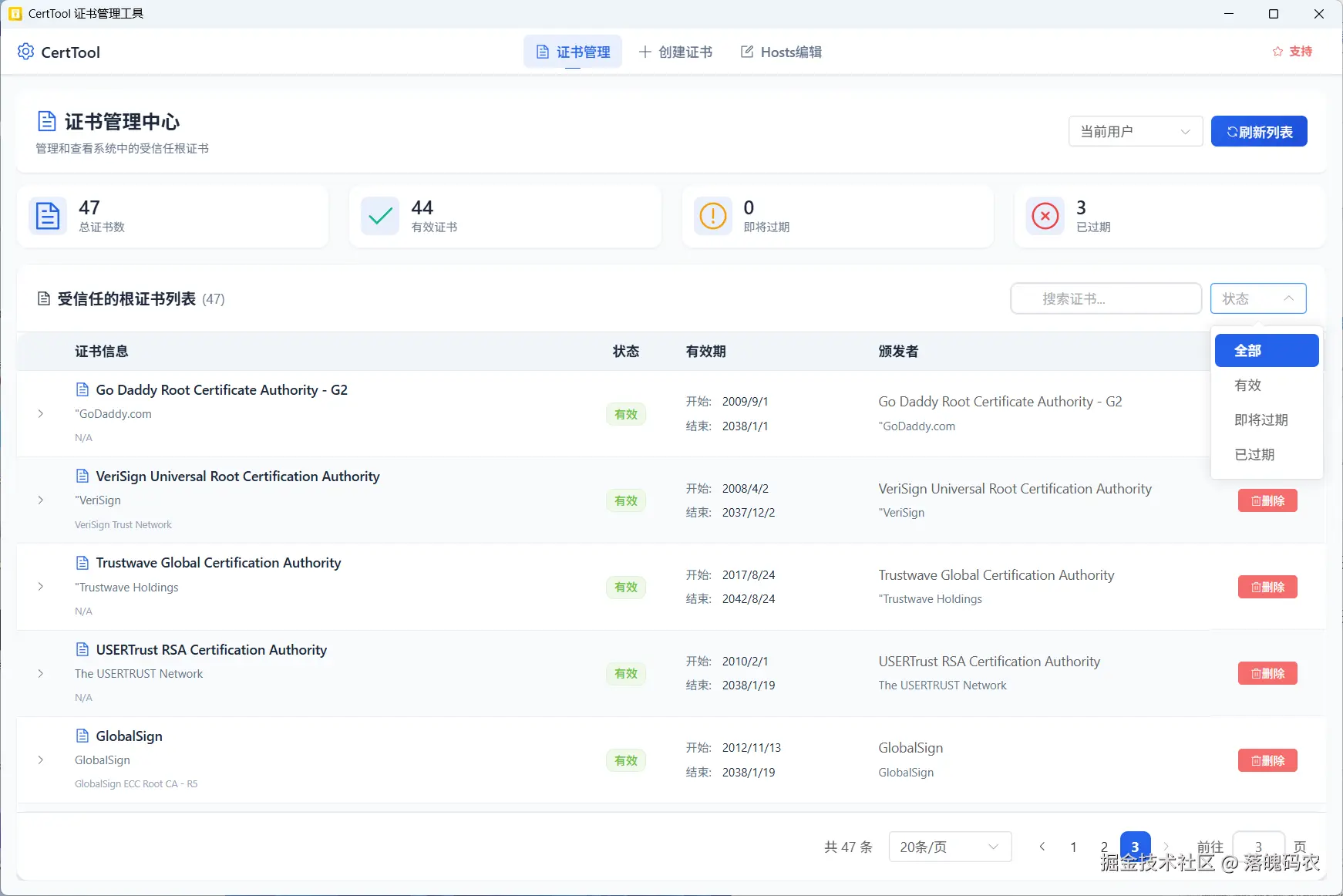Delete the GlobalSign certificate
The width and height of the screenshot is (1343, 896).
click(1267, 760)
